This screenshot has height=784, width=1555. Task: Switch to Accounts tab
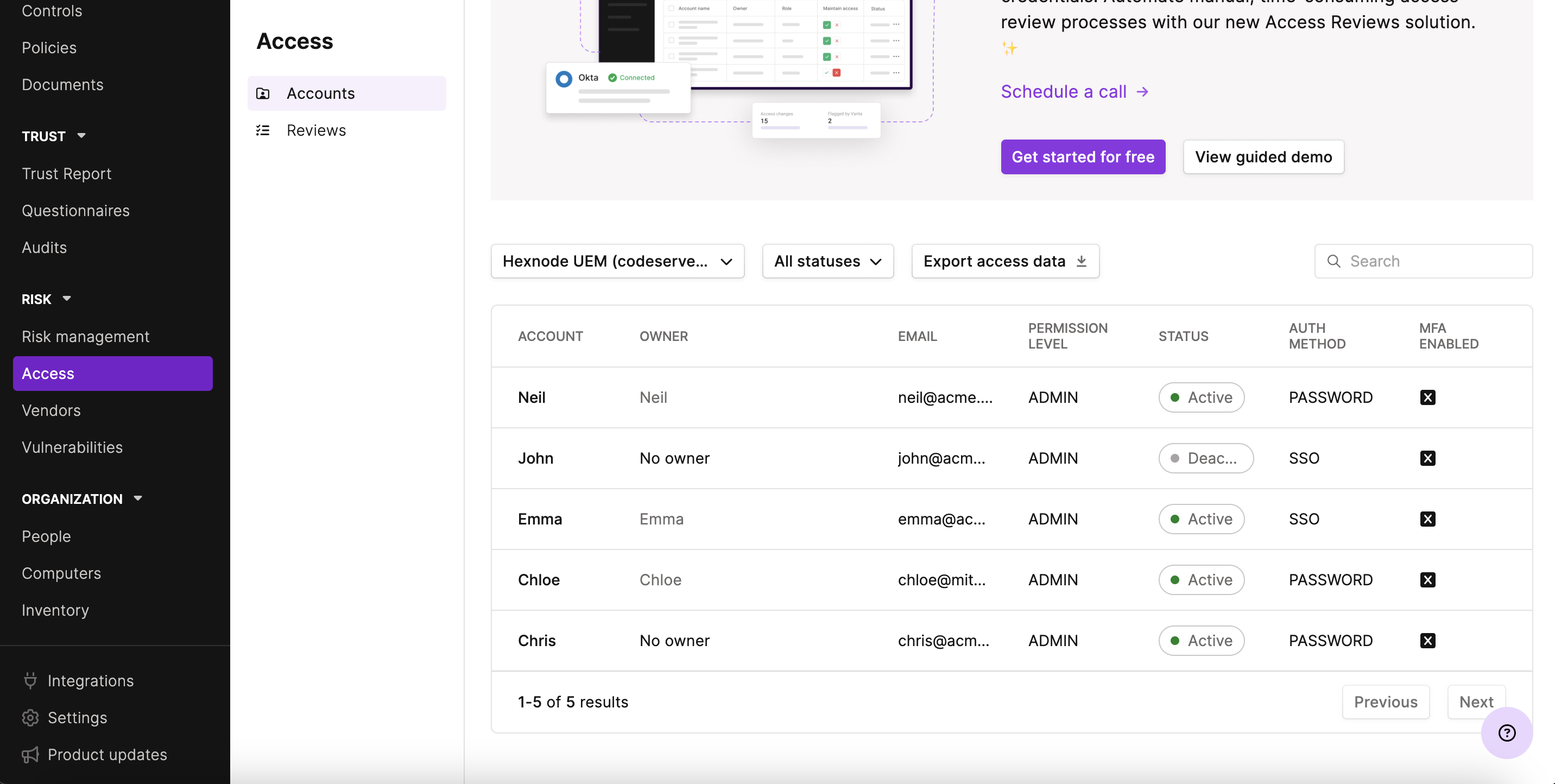(x=346, y=93)
